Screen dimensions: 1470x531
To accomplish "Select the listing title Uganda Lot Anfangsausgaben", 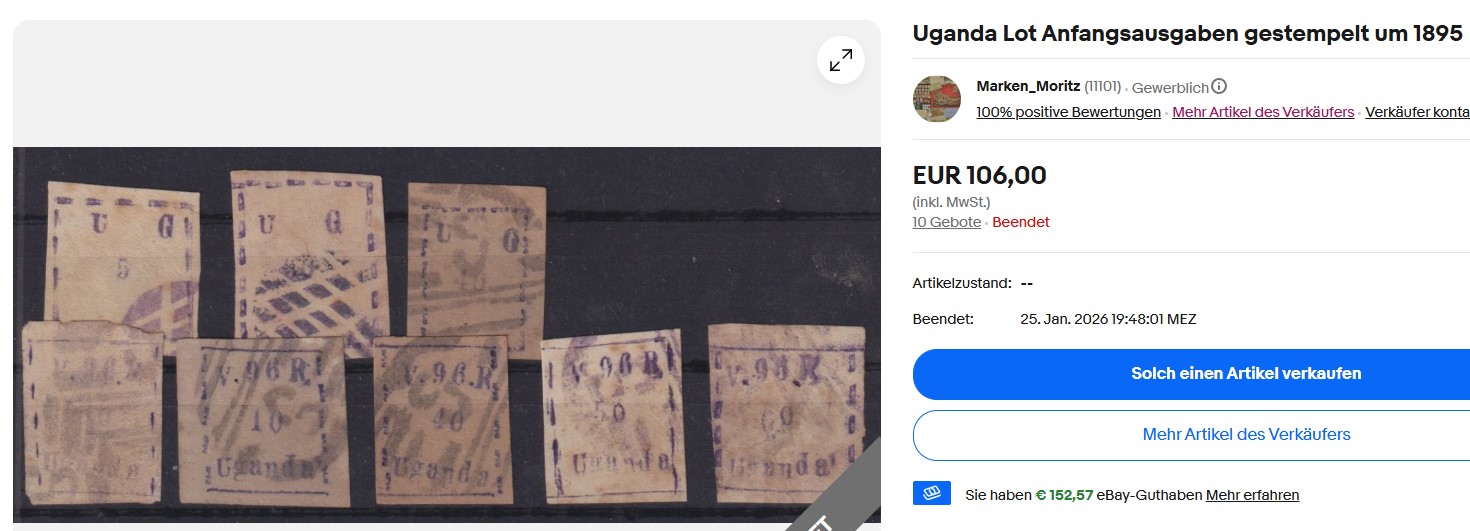I will 1187,34.
